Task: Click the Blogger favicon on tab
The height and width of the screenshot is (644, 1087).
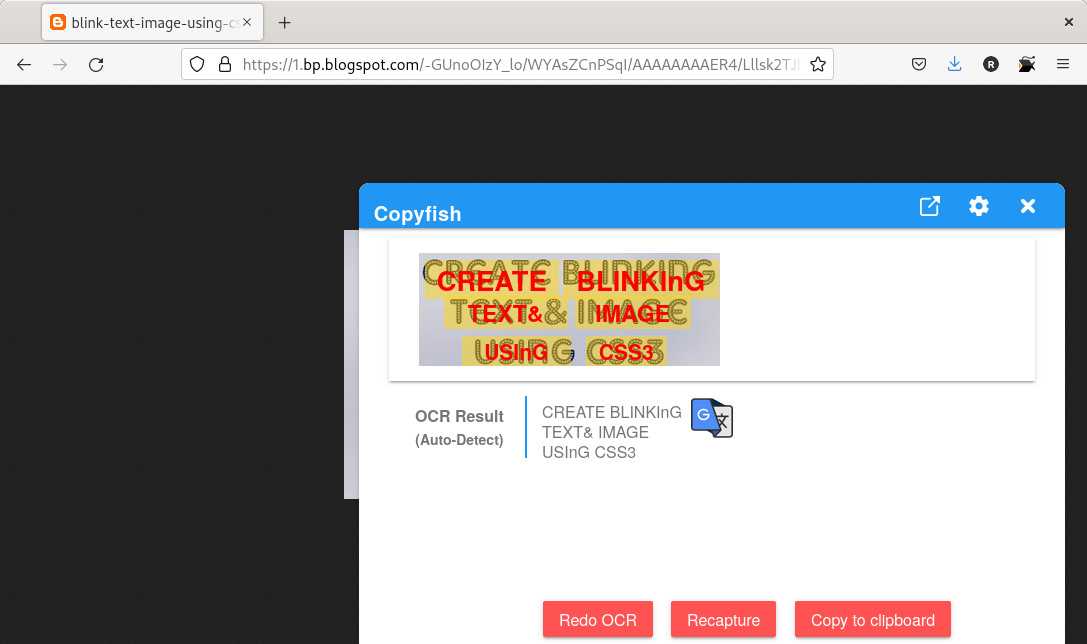Action: click(x=58, y=22)
